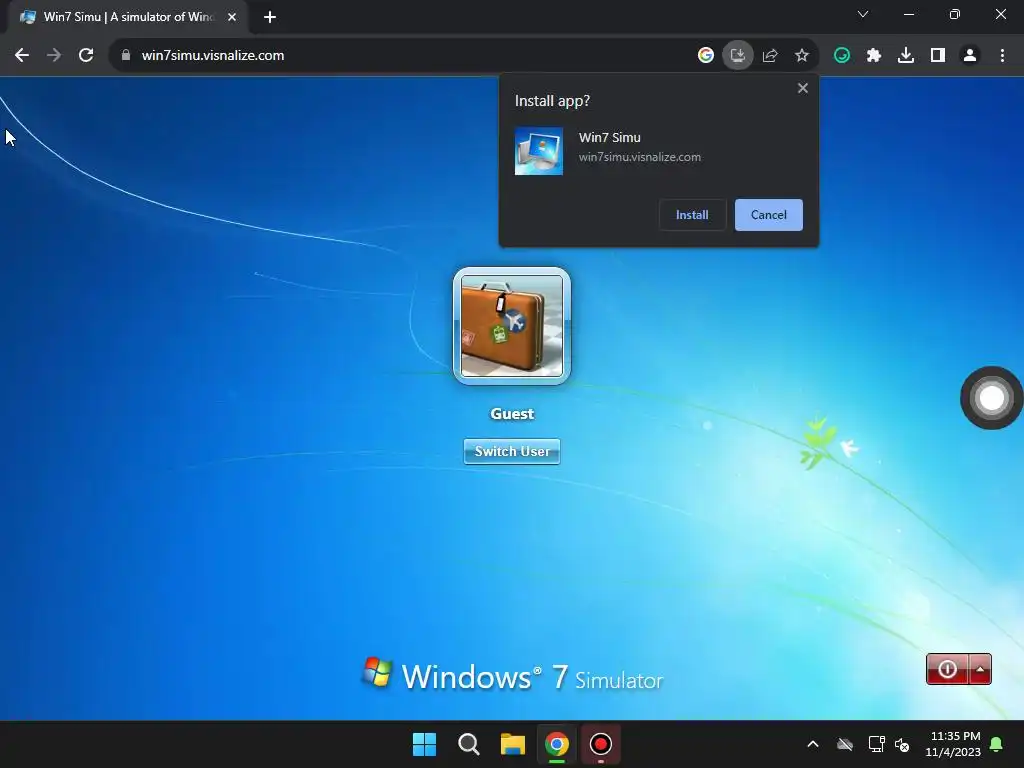Click the lock site info icon
This screenshot has height=768, width=1024.
[126, 56]
